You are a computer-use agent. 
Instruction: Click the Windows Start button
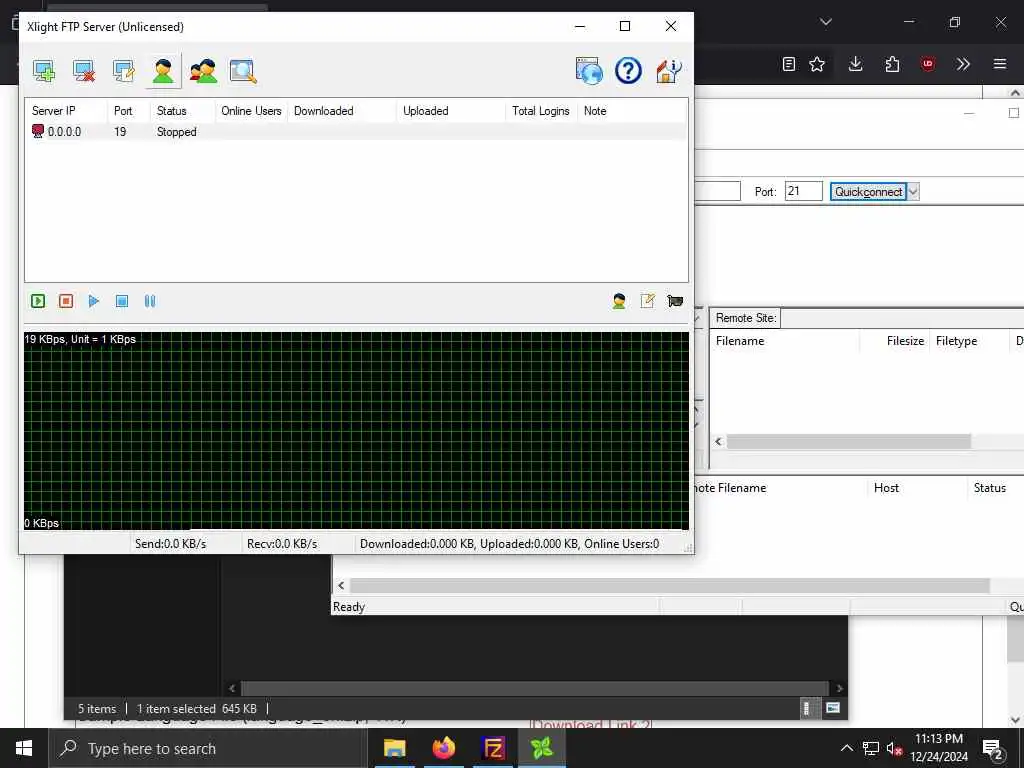[24, 748]
